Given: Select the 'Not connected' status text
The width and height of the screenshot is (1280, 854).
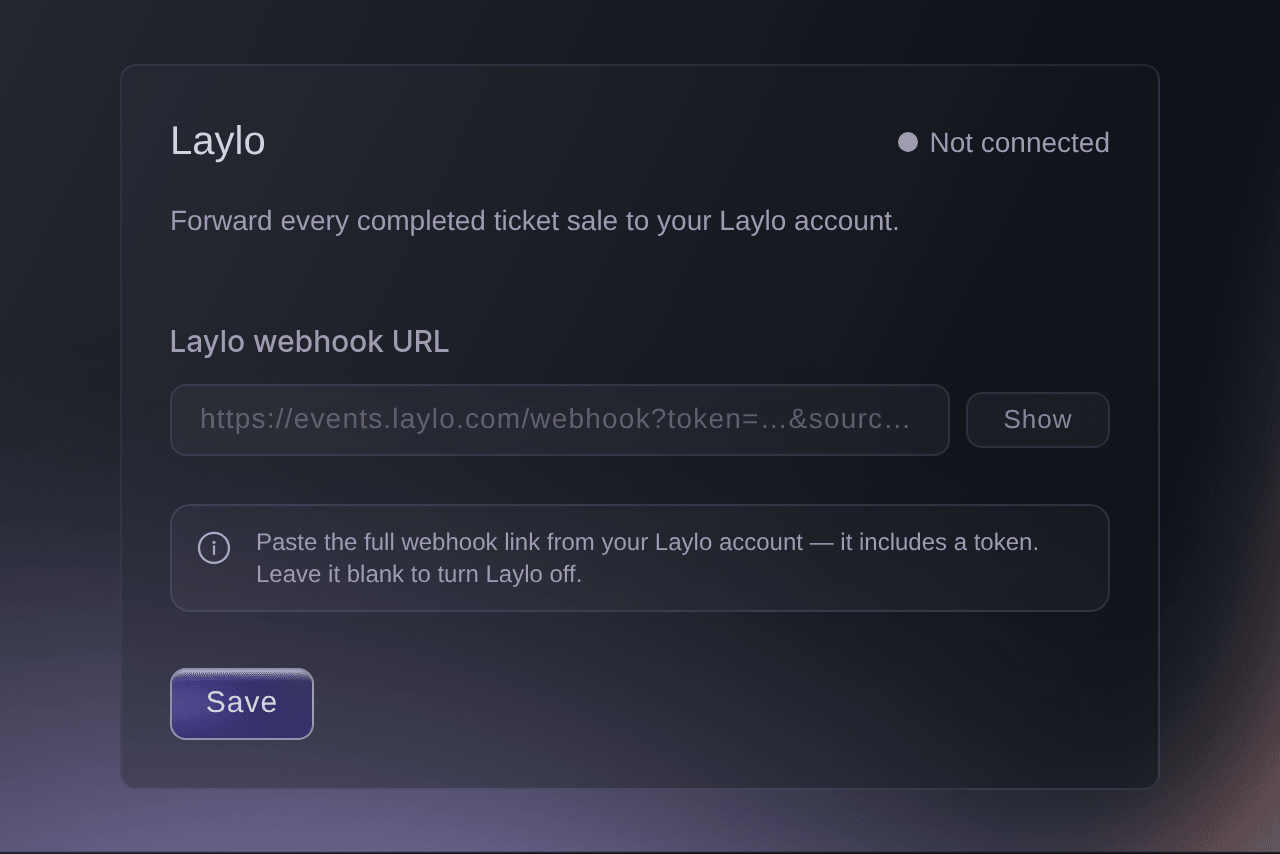Looking at the screenshot, I should pos(1019,143).
